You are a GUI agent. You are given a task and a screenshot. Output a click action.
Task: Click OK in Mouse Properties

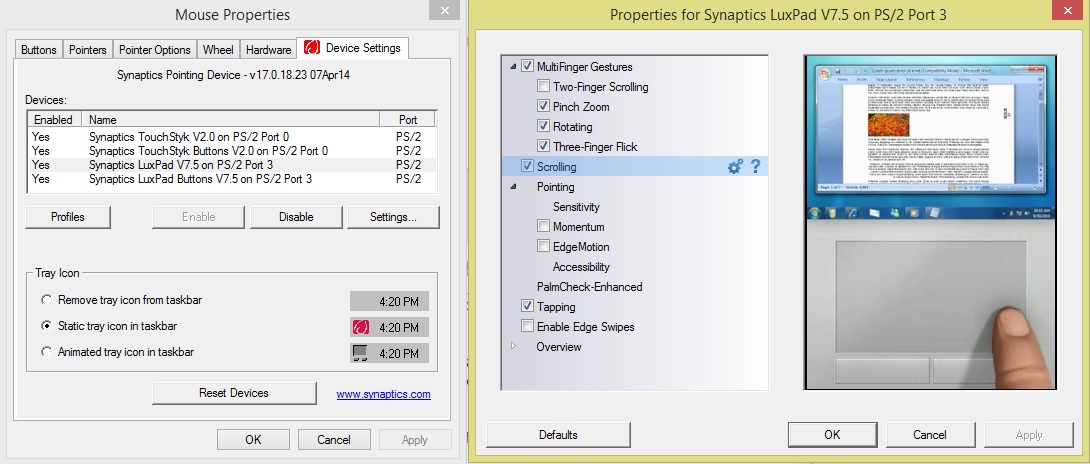(x=253, y=440)
